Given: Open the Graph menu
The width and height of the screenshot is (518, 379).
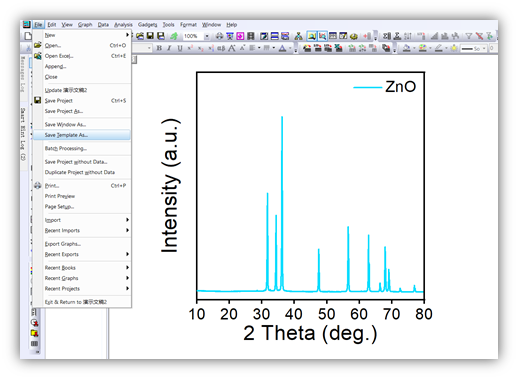Looking at the screenshot, I should (x=85, y=25).
